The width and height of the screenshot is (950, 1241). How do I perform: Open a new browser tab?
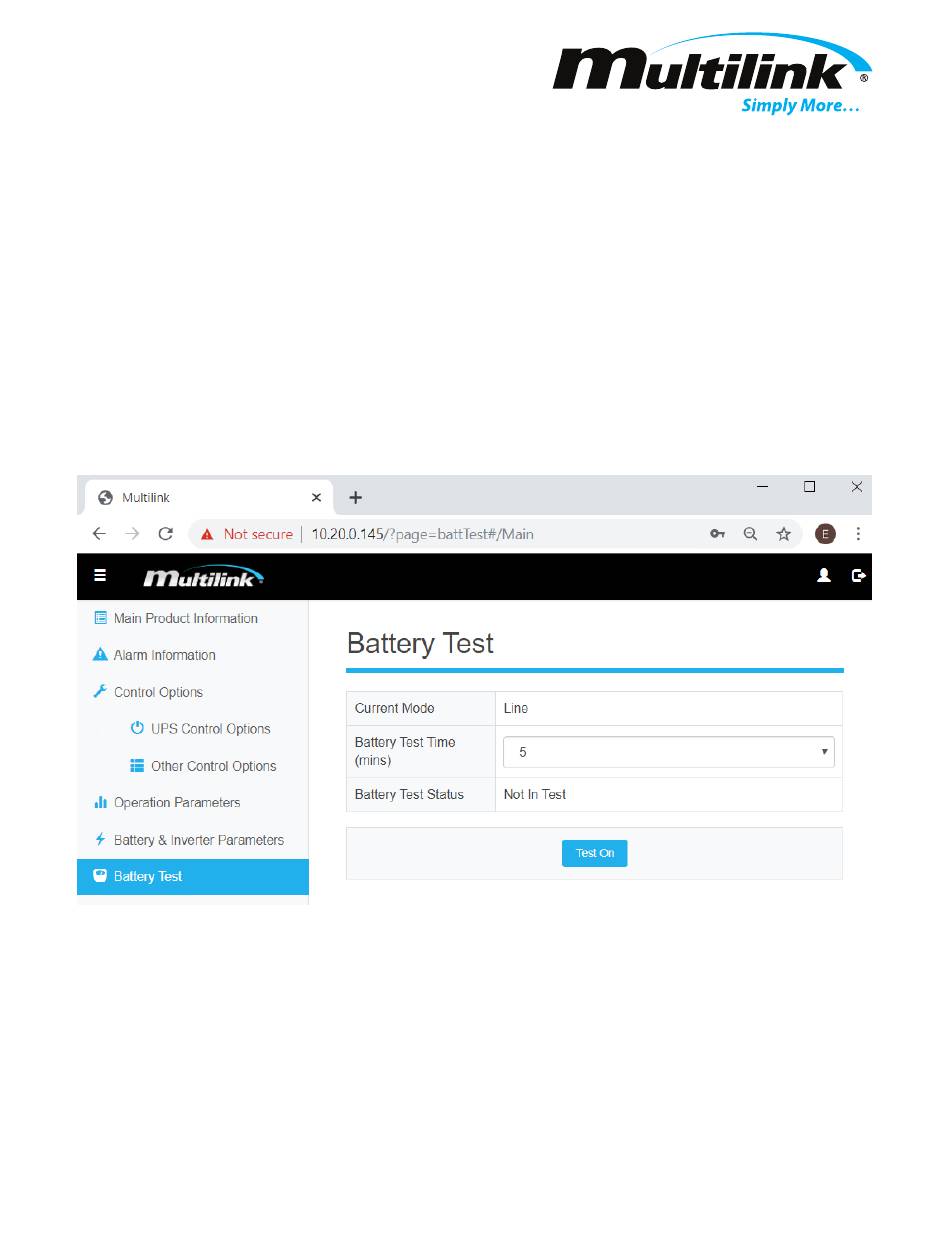(x=355, y=497)
